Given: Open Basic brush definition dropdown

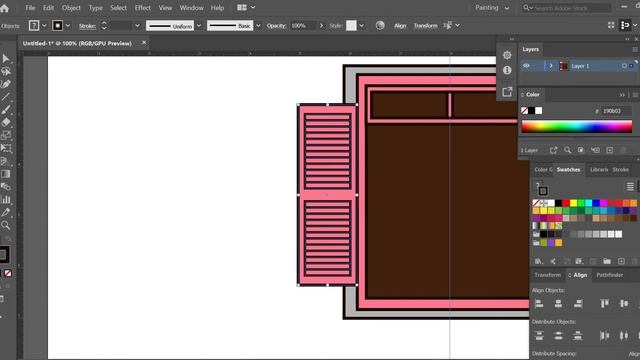Looking at the screenshot, I should 258,26.
